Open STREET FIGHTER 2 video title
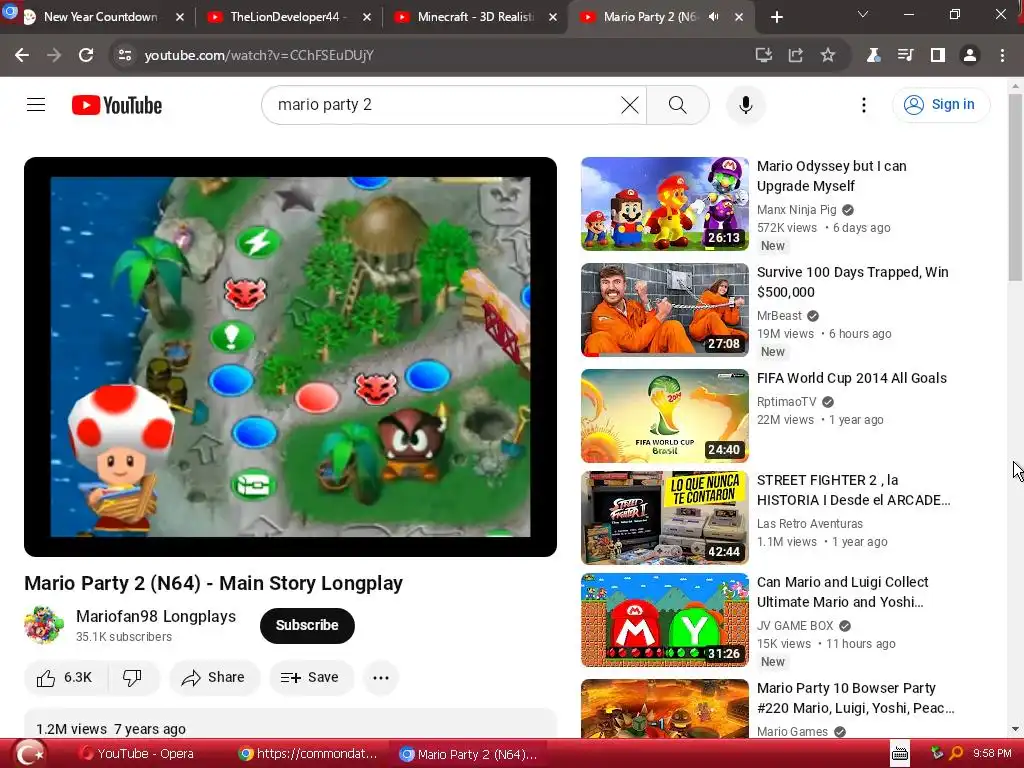This screenshot has height=768, width=1024. point(853,490)
